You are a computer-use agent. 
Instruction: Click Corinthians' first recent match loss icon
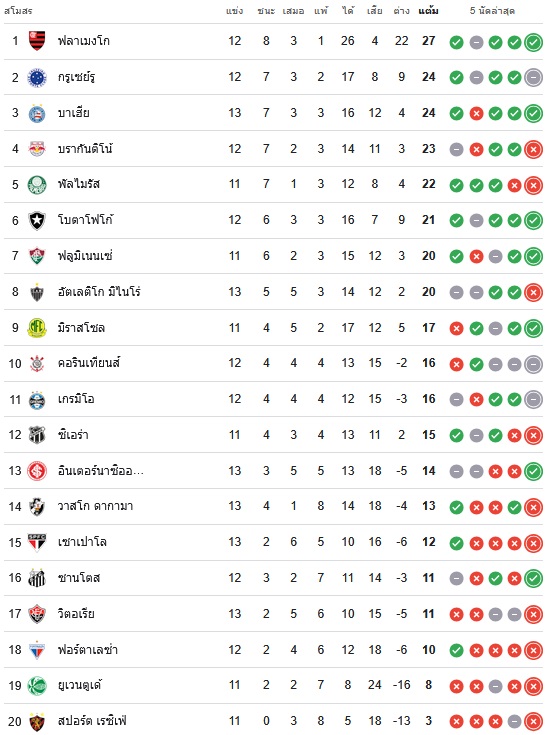tap(456, 365)
